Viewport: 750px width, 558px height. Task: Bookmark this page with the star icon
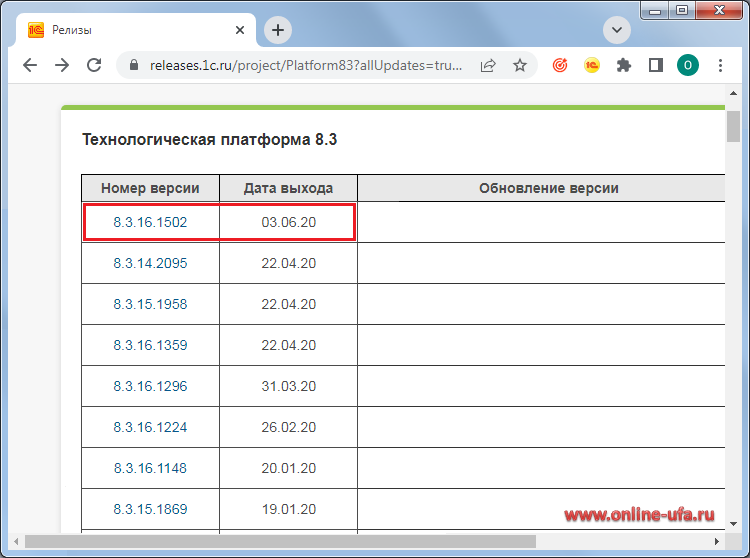(x=520, y=65)
